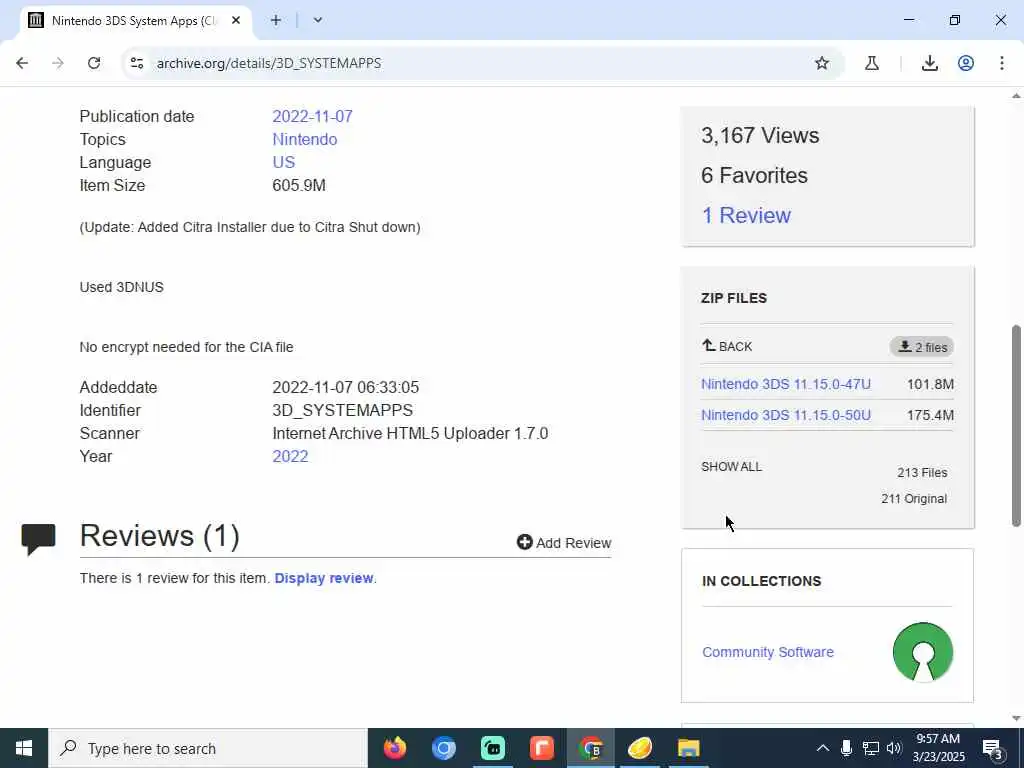This screenshot has height=768, width=1024.
Task: Bookmark this page with the star icon
Action: point(822,63)
